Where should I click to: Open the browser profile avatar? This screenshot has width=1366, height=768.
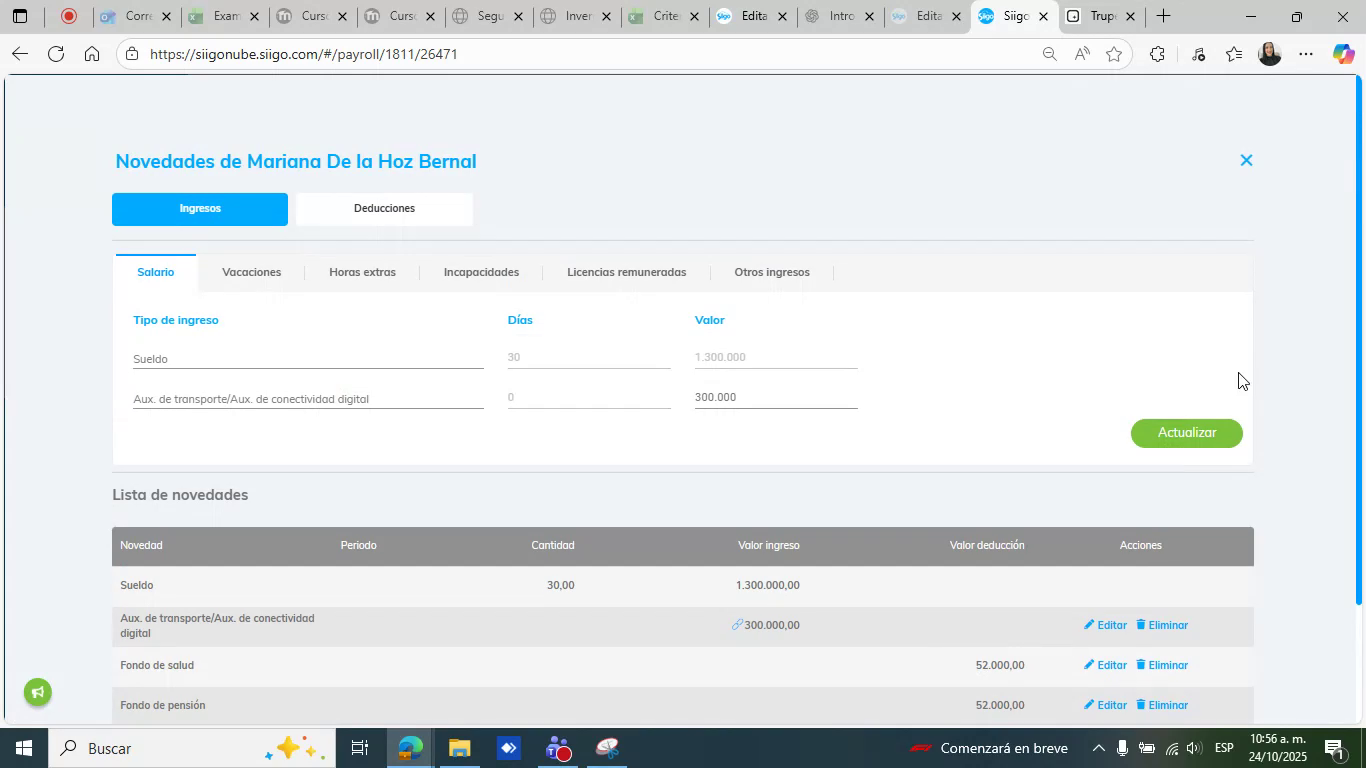point(1269,54)
